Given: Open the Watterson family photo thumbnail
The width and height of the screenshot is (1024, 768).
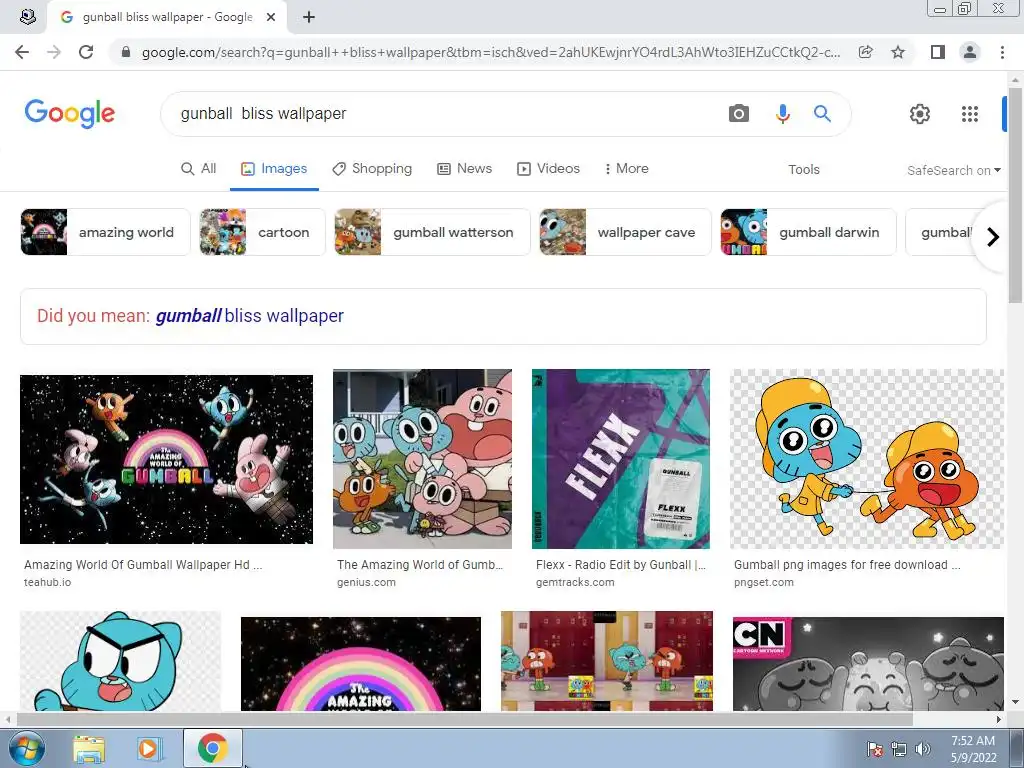Looking at the screenshot, I should click(423, 459).
